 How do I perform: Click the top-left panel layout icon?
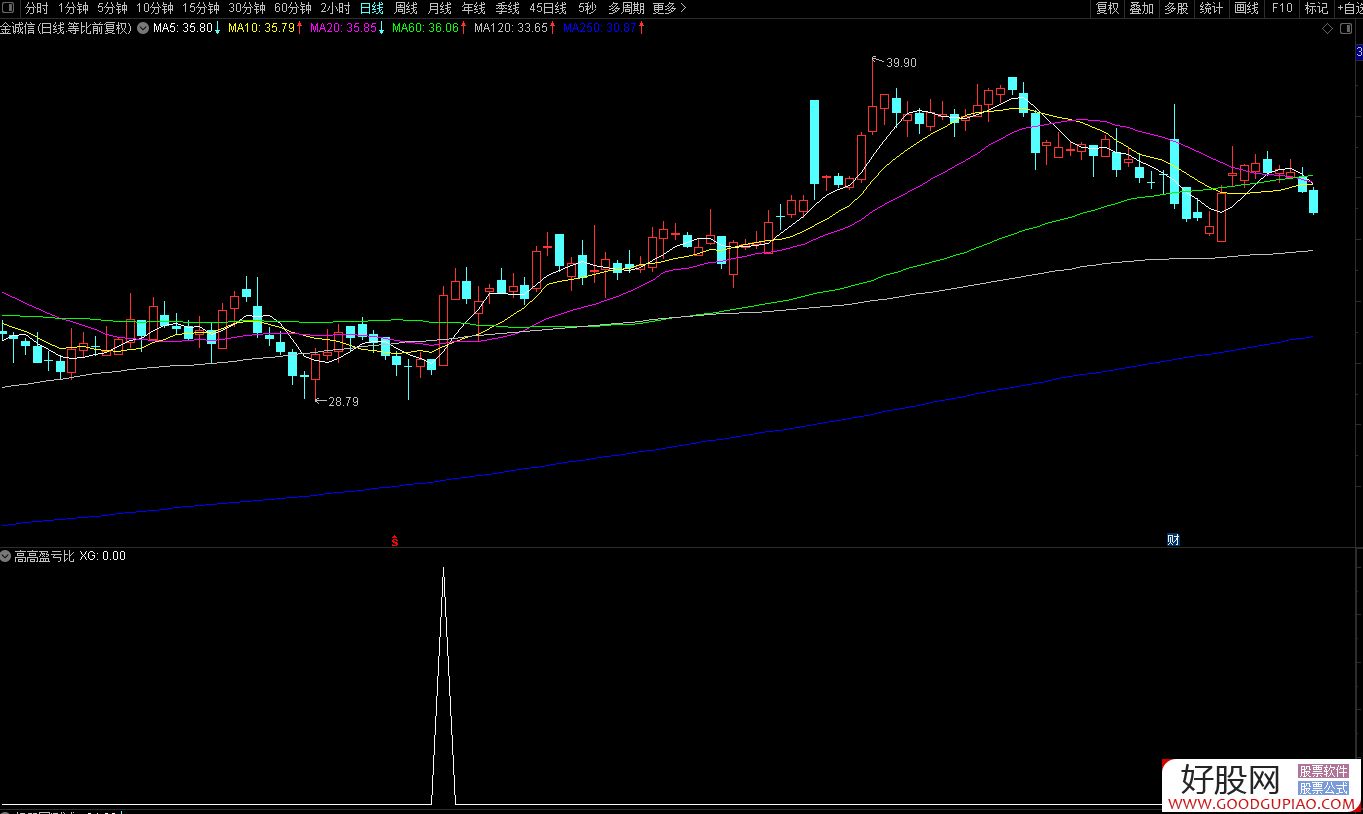pos(9,8)
